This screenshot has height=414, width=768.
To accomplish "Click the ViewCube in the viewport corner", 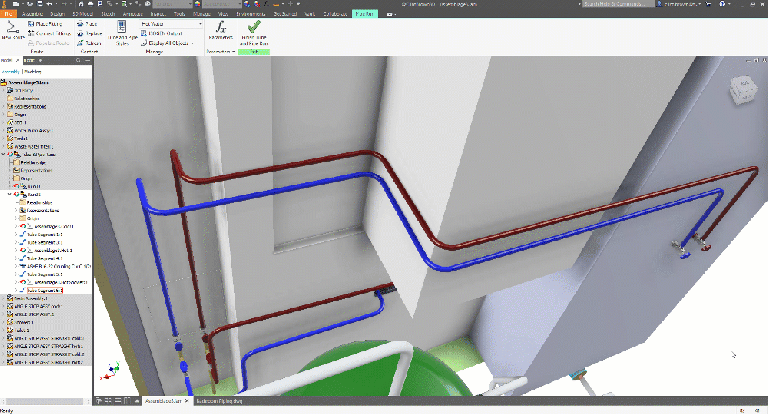I will point(744,90).
